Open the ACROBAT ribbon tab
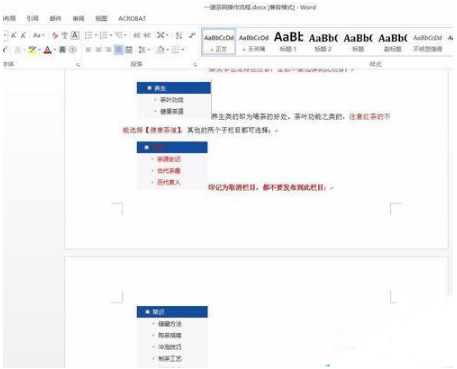The height and width of the screenshot is (369, 457). 132,18
